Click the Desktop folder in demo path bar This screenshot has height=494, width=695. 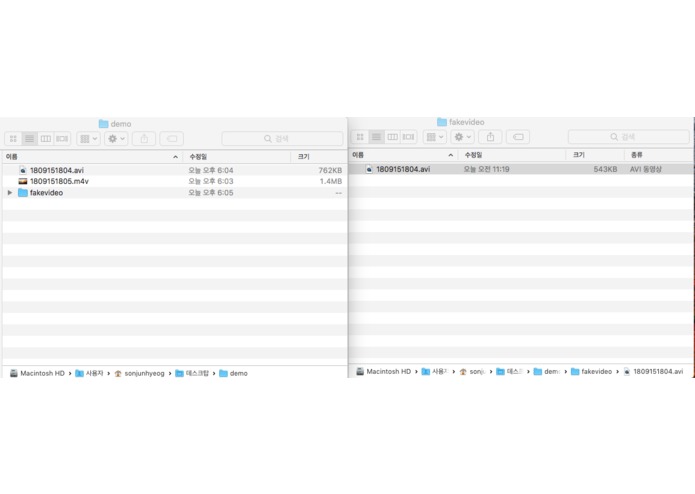click(192, 373)
